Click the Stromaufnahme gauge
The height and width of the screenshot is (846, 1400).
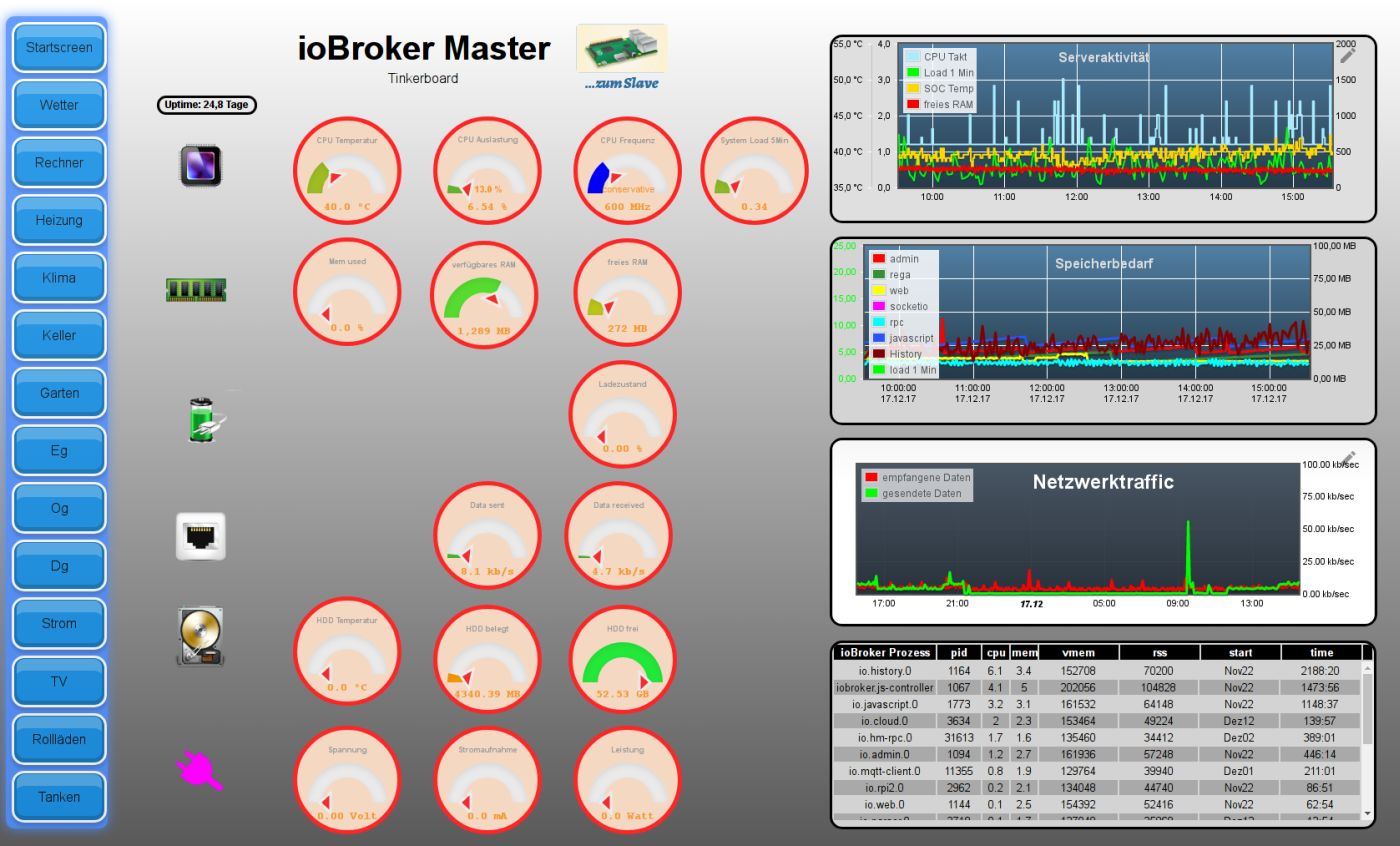(x=487, y=781)
